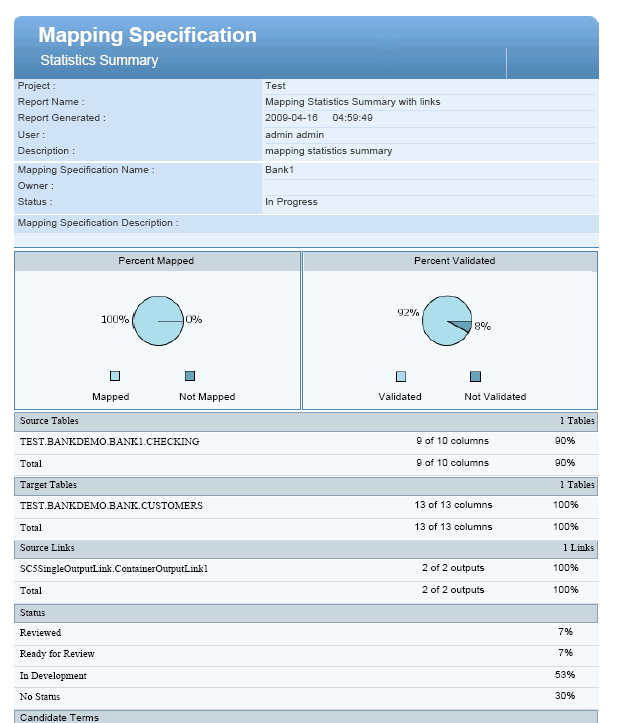Select the No Status row

[40, 696]
